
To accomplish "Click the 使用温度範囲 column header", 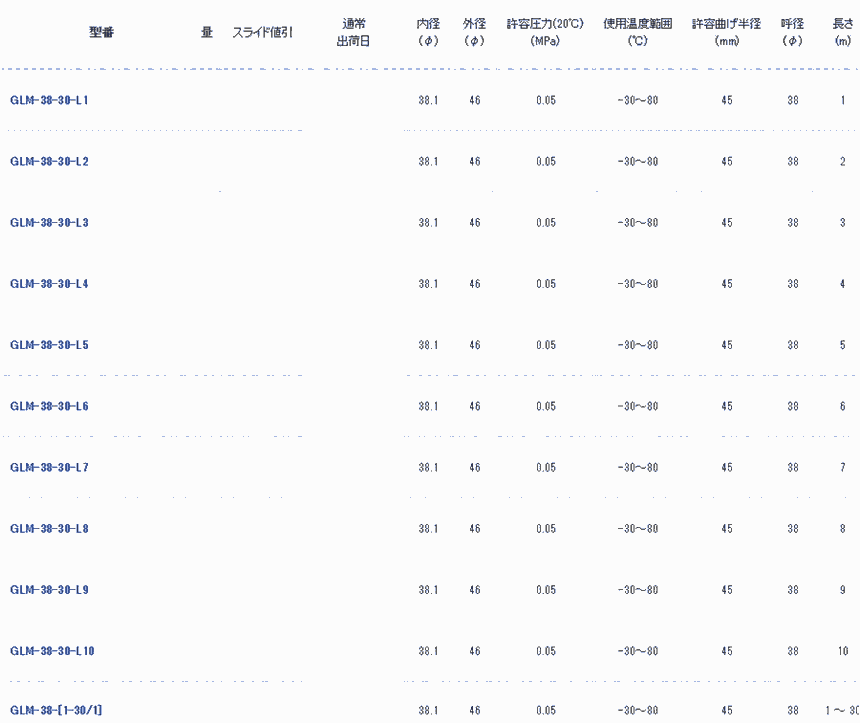I will tap(637, 32).
